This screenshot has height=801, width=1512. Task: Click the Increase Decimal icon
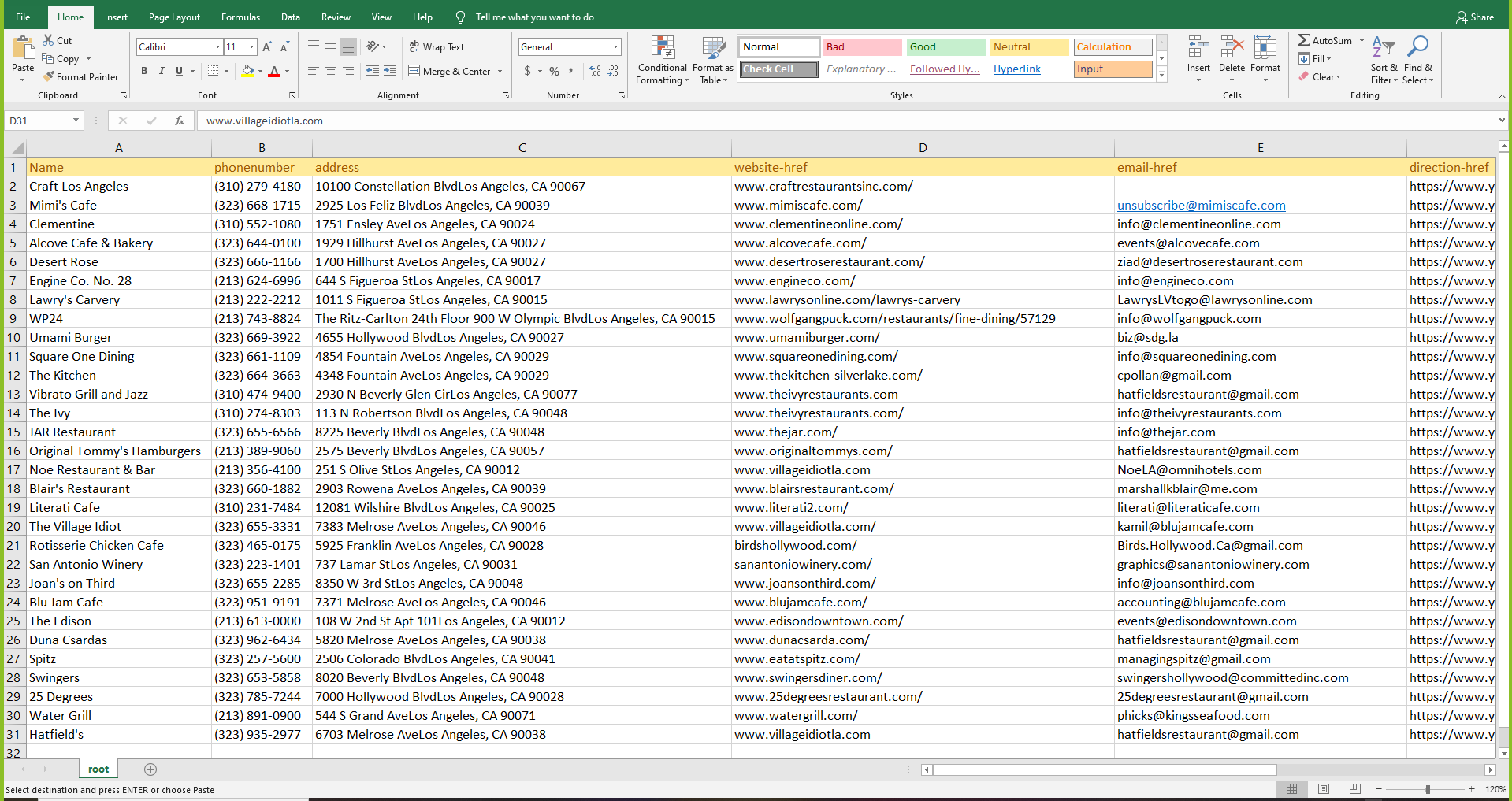[595, 71]
